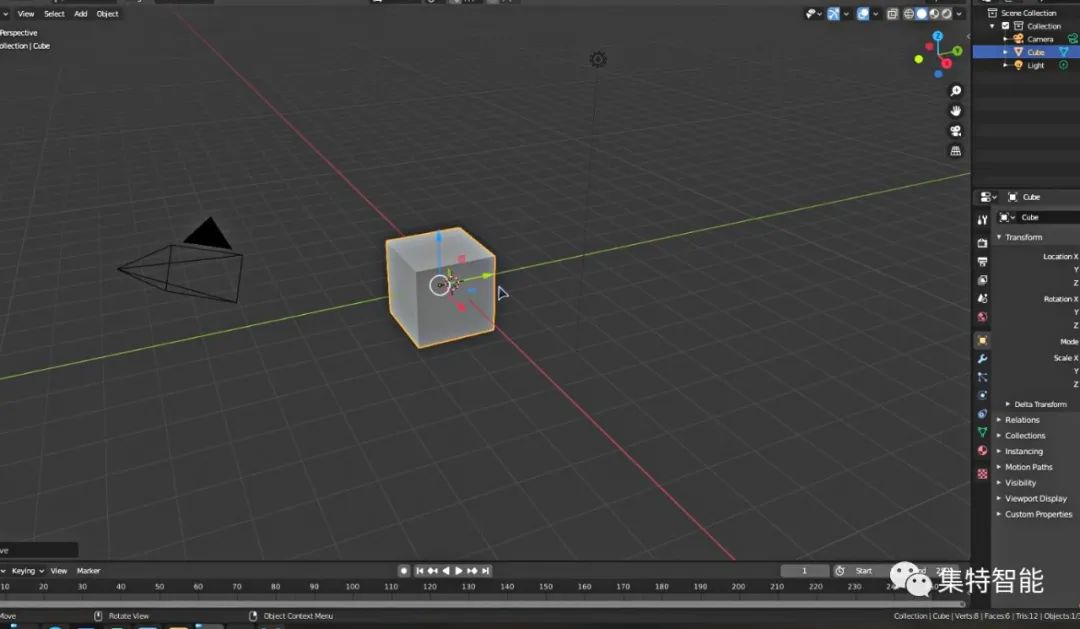Viewport: 1080px width, 629px height.
Task: Open the Object Constraints tab
Action: click(982, 414)
